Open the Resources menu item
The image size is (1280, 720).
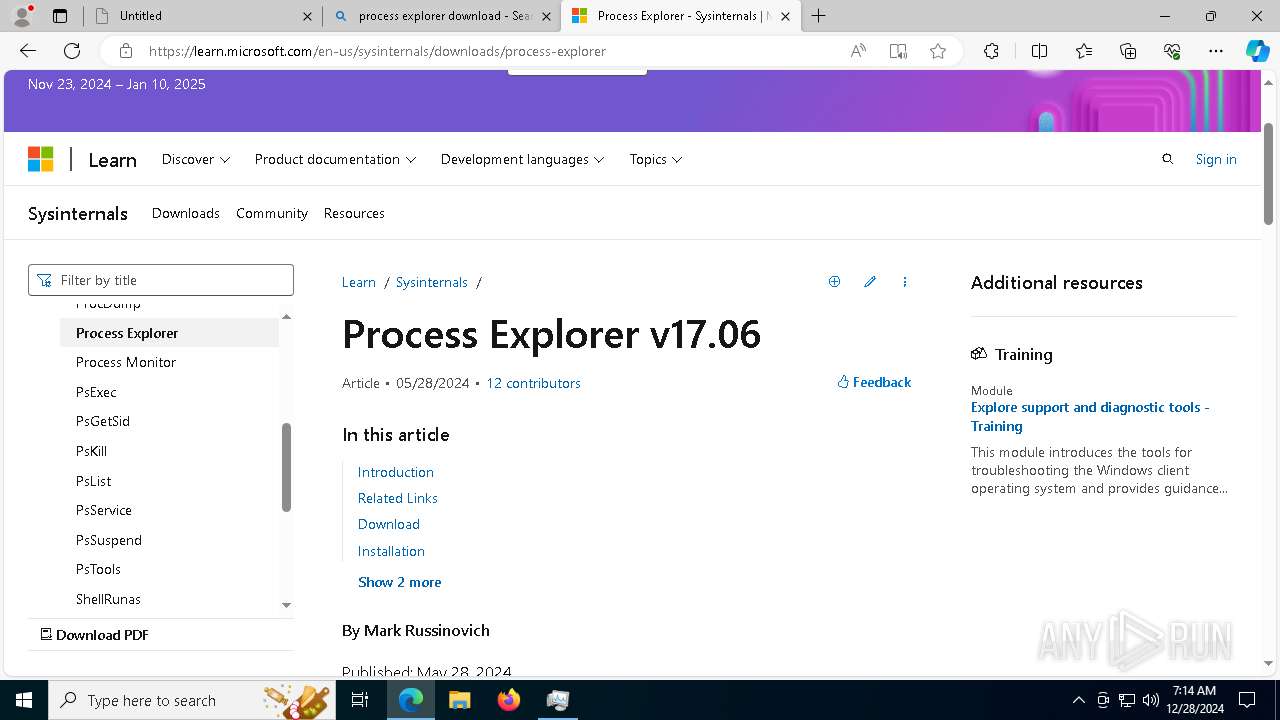click(x=354, y=213)
